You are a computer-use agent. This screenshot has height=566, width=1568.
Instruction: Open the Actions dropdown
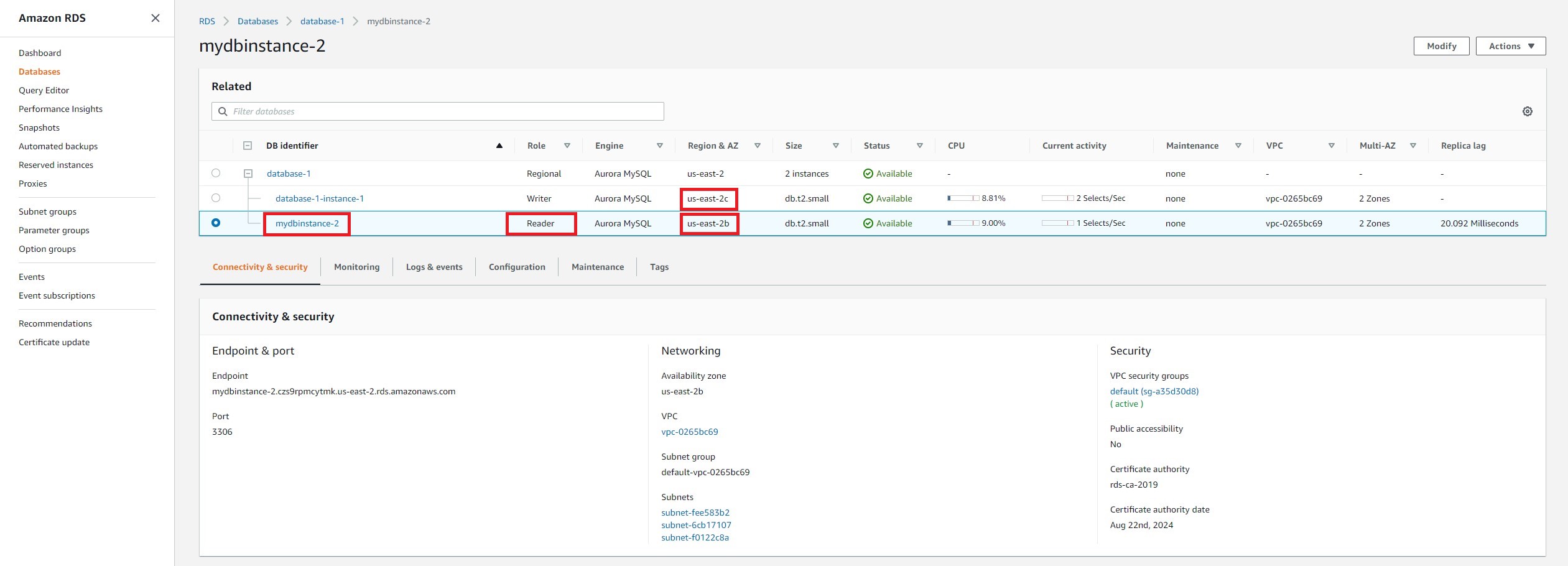1511,46
